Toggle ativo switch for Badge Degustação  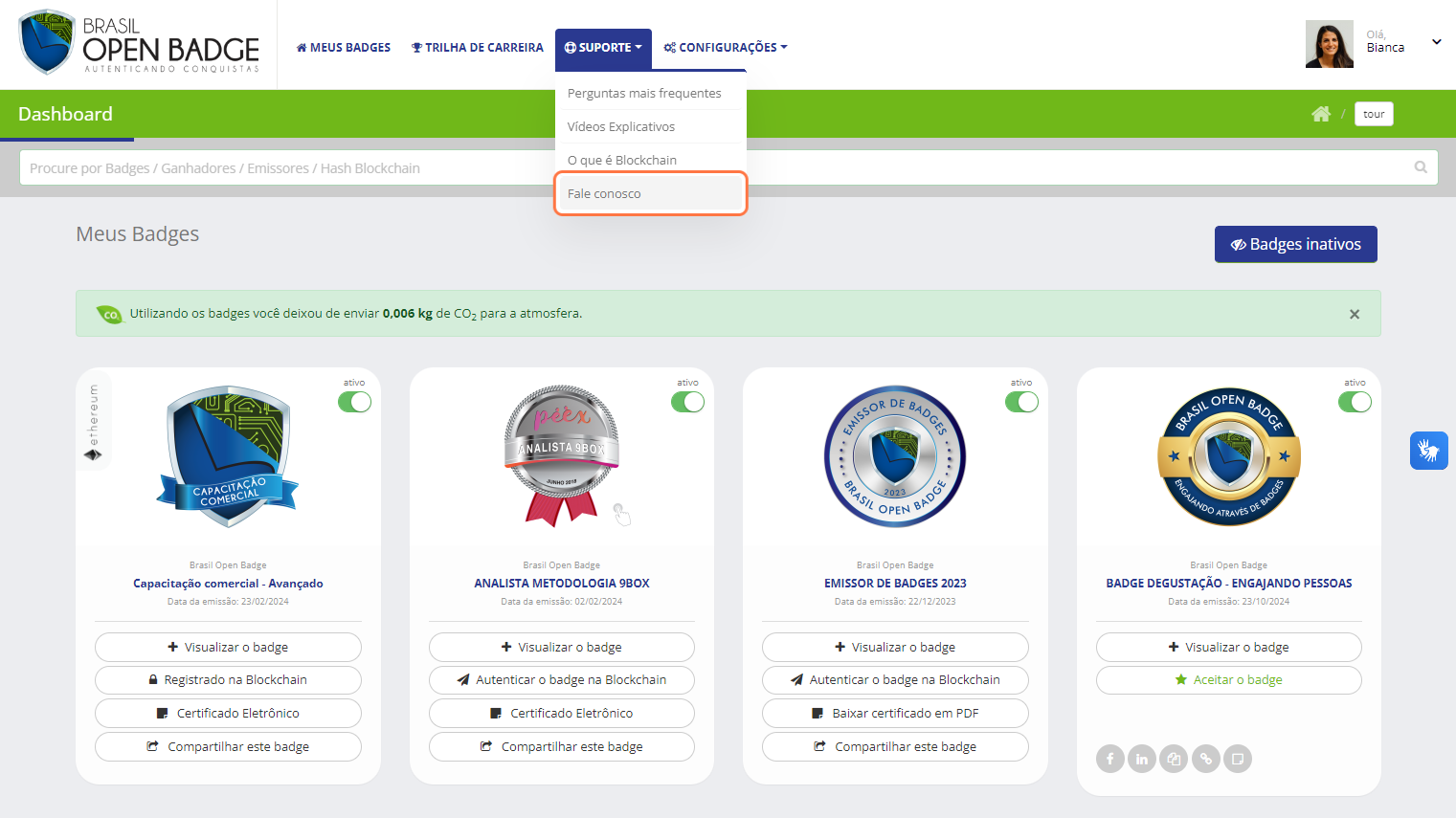pos(1355,402)
